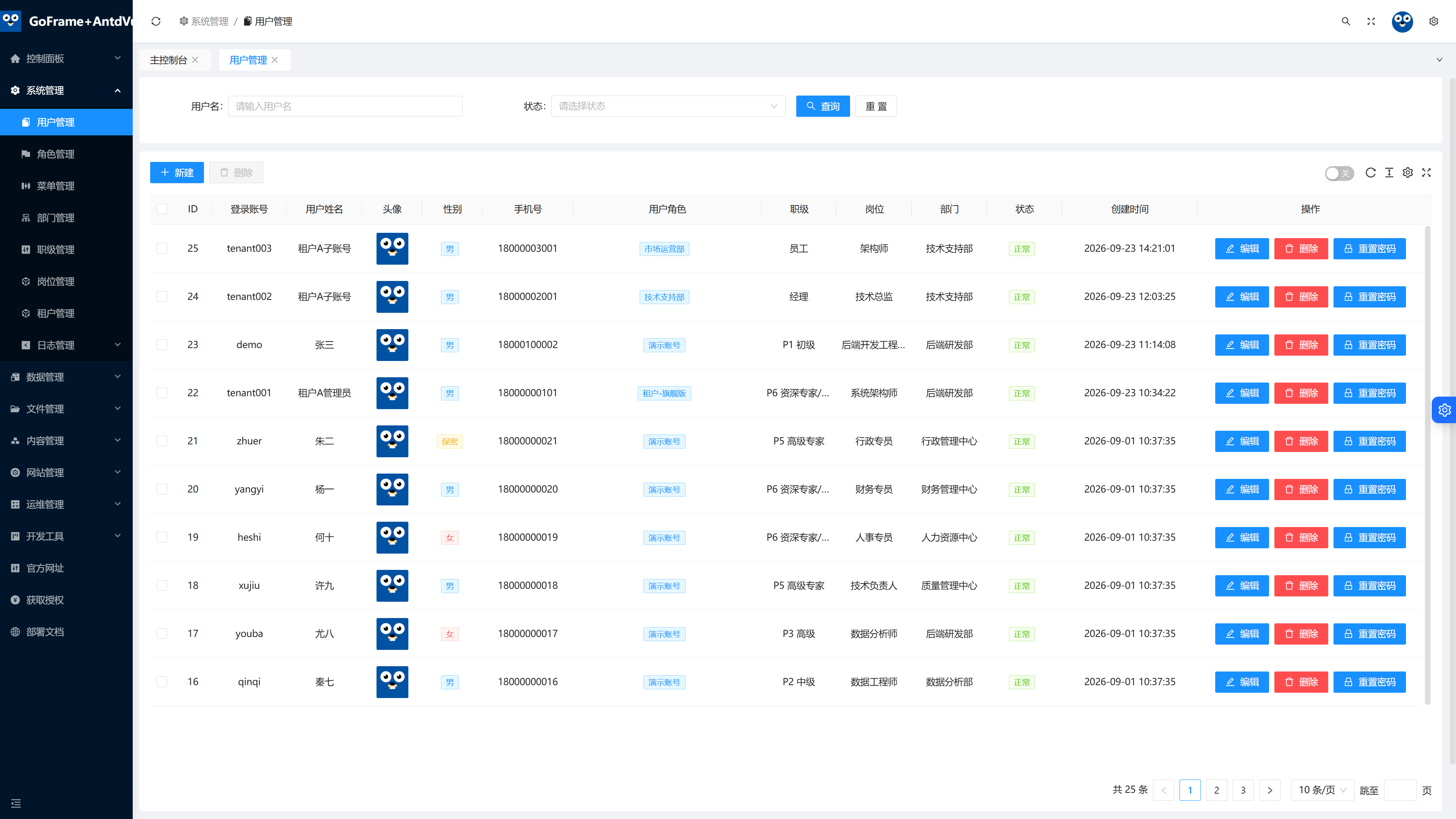Select checkbox for user tenant003 row

coord(162,249)
